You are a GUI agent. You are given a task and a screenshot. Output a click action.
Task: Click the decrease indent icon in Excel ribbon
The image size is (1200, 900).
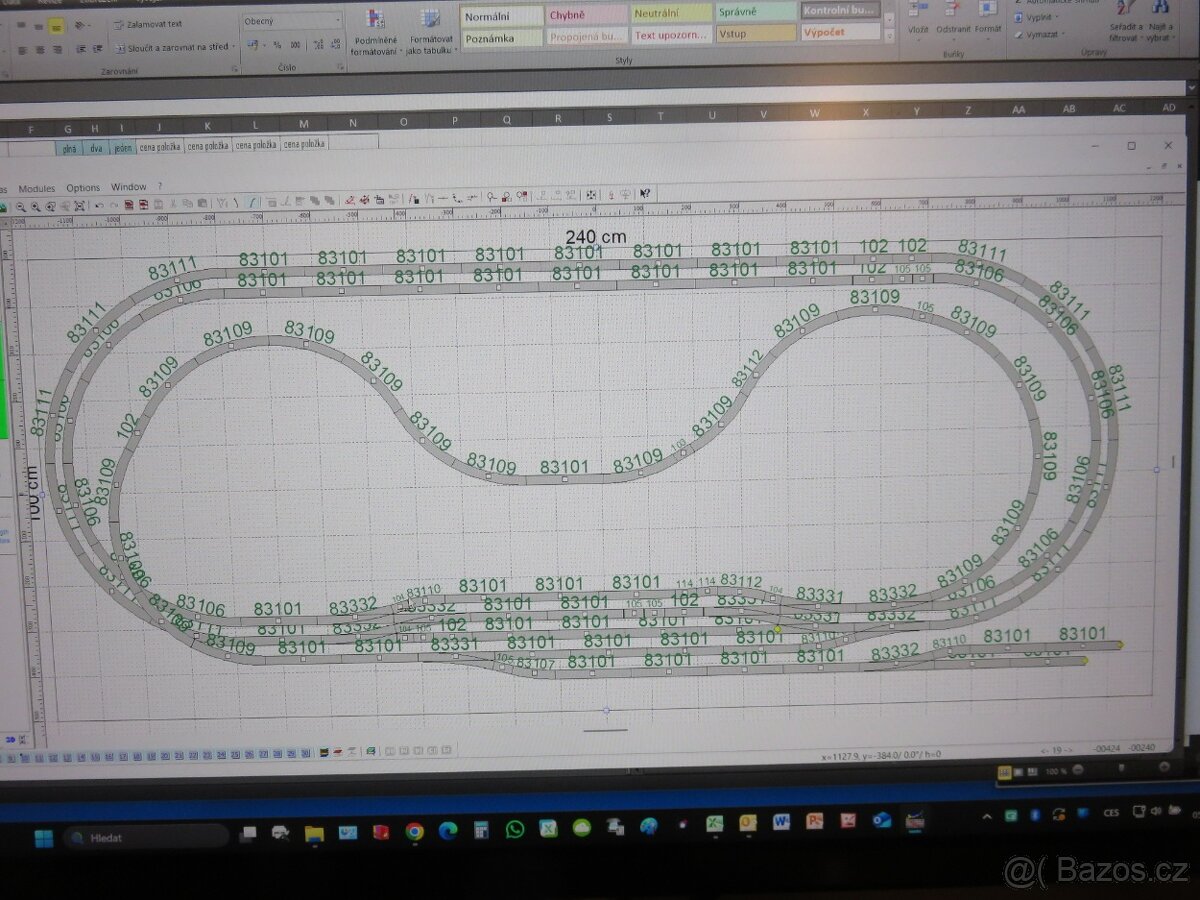(x=83, y=49)
